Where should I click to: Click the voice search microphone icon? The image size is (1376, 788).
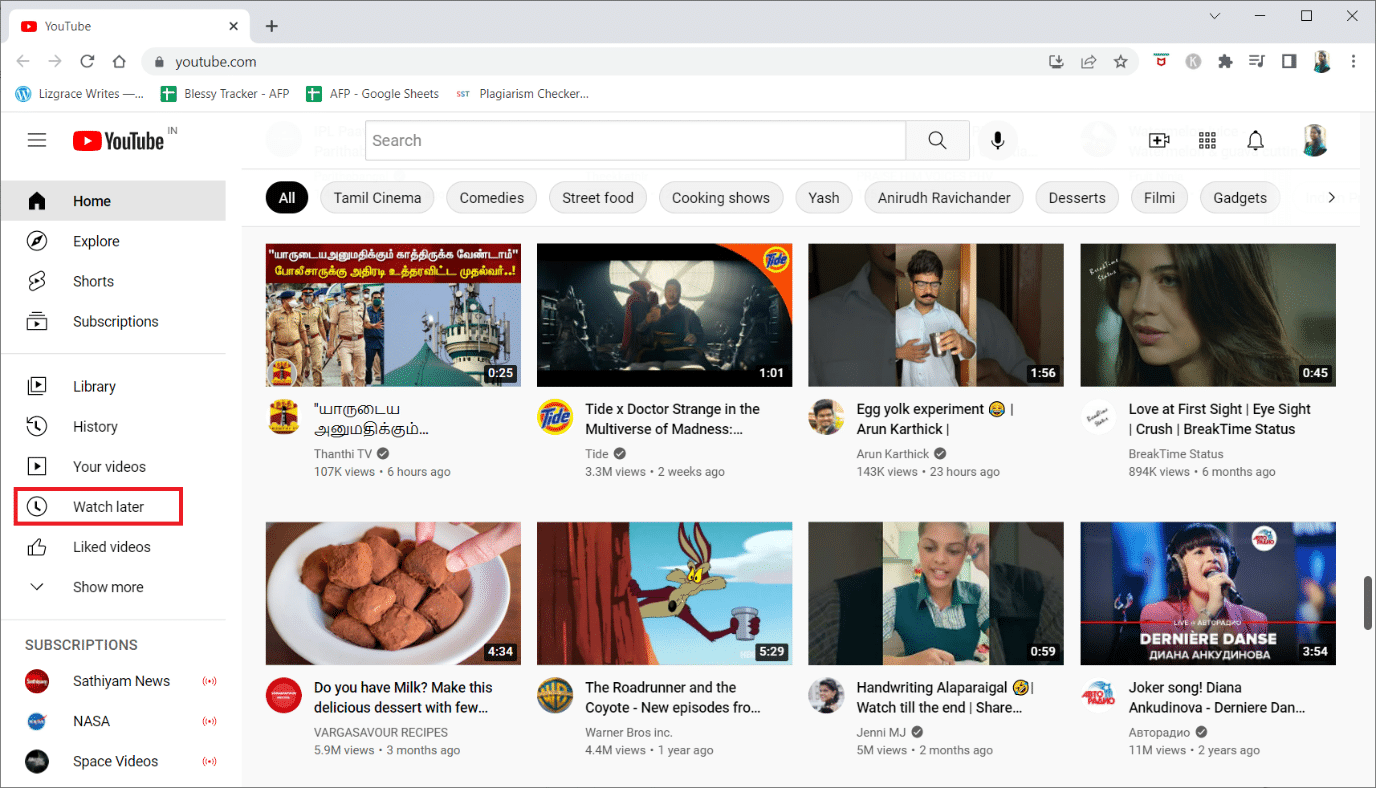pos(997,141)
